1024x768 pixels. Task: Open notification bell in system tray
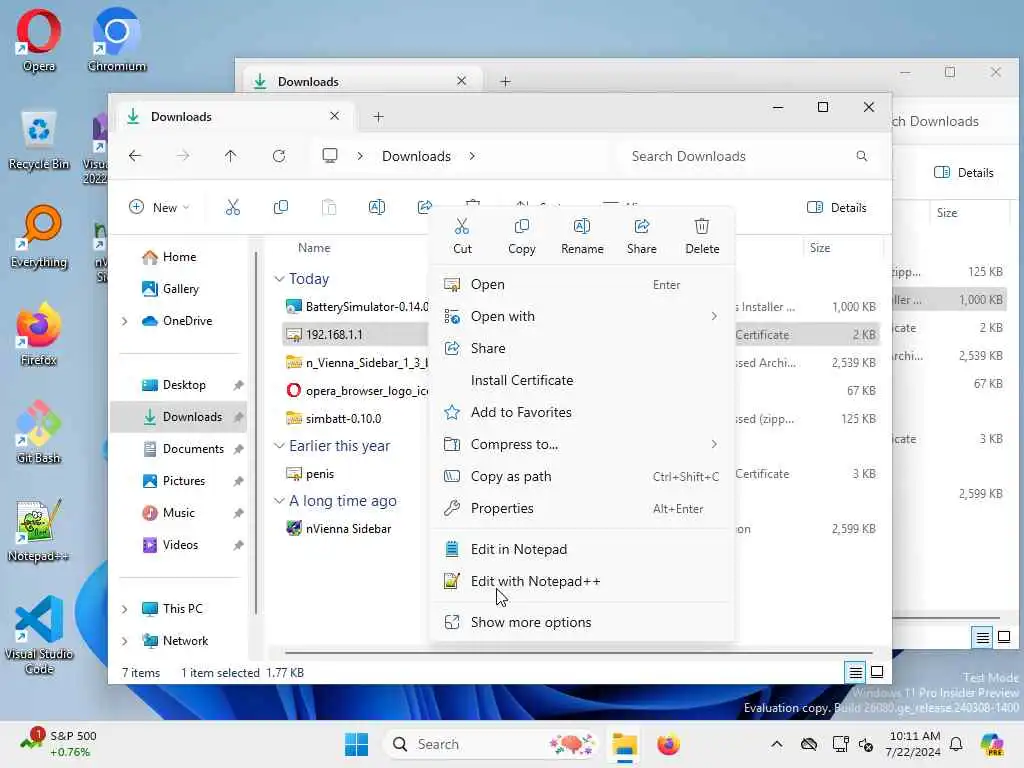point(956,744)
